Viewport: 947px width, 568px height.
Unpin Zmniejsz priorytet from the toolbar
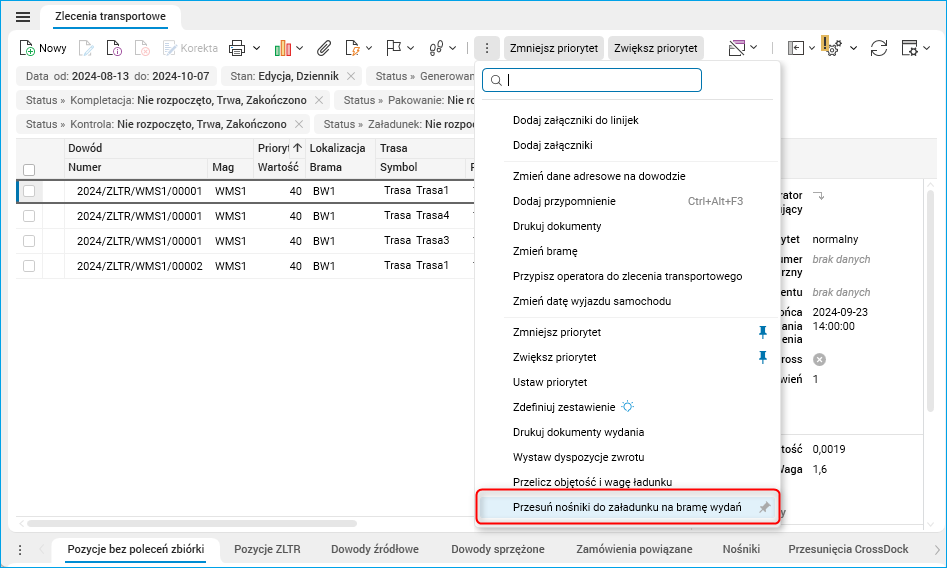(x=763, y=332)
